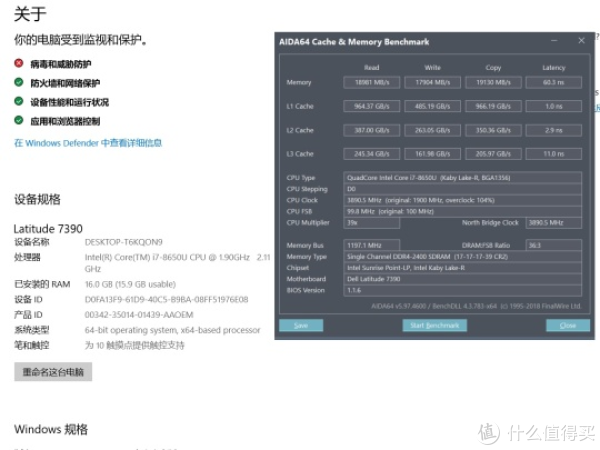Select L2 Cache Read 387.00 GB/s
Viewport: 600px width, 450px height.
372,130
